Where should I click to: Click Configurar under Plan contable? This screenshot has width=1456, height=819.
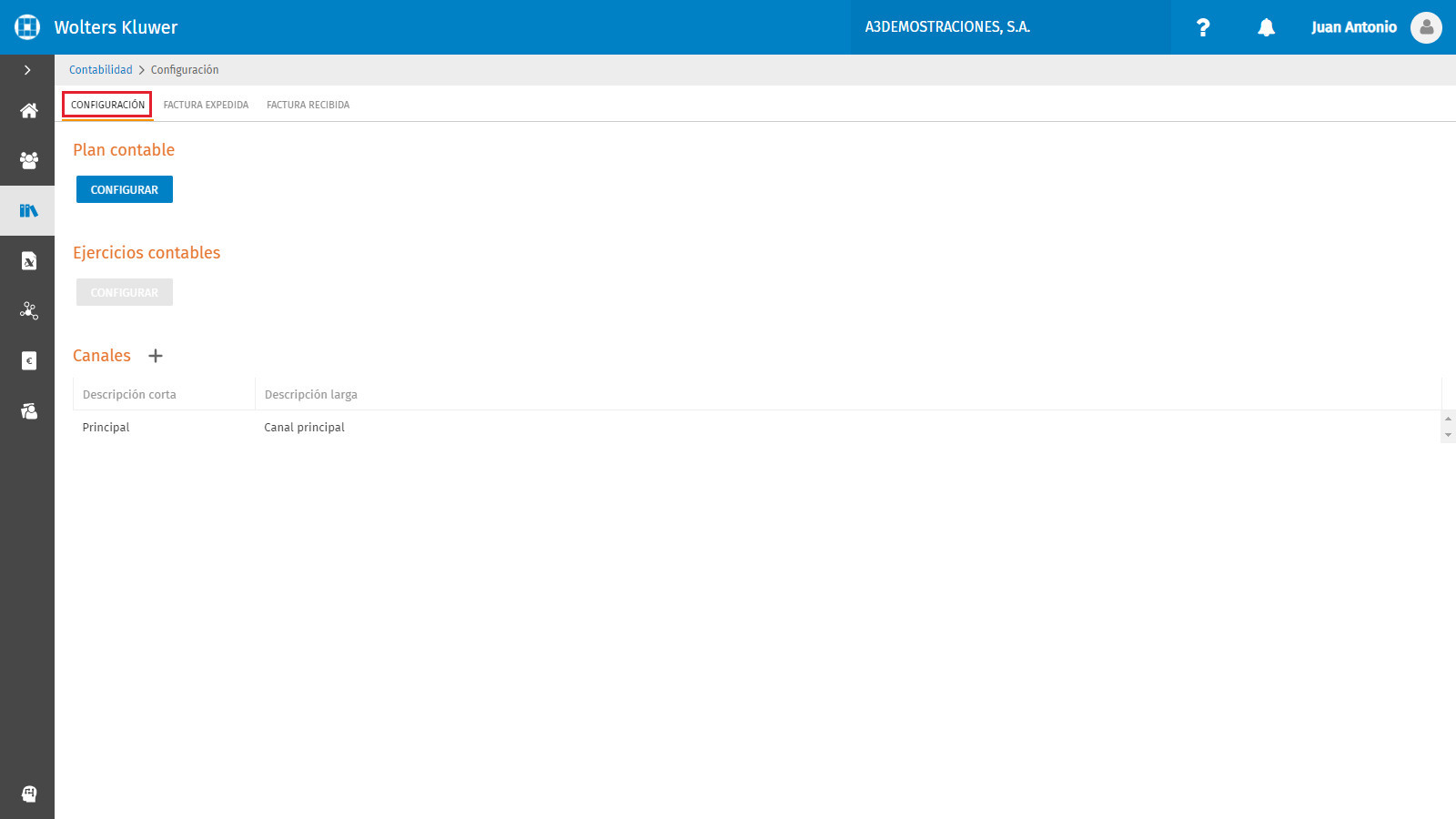(x=125, y=189)
